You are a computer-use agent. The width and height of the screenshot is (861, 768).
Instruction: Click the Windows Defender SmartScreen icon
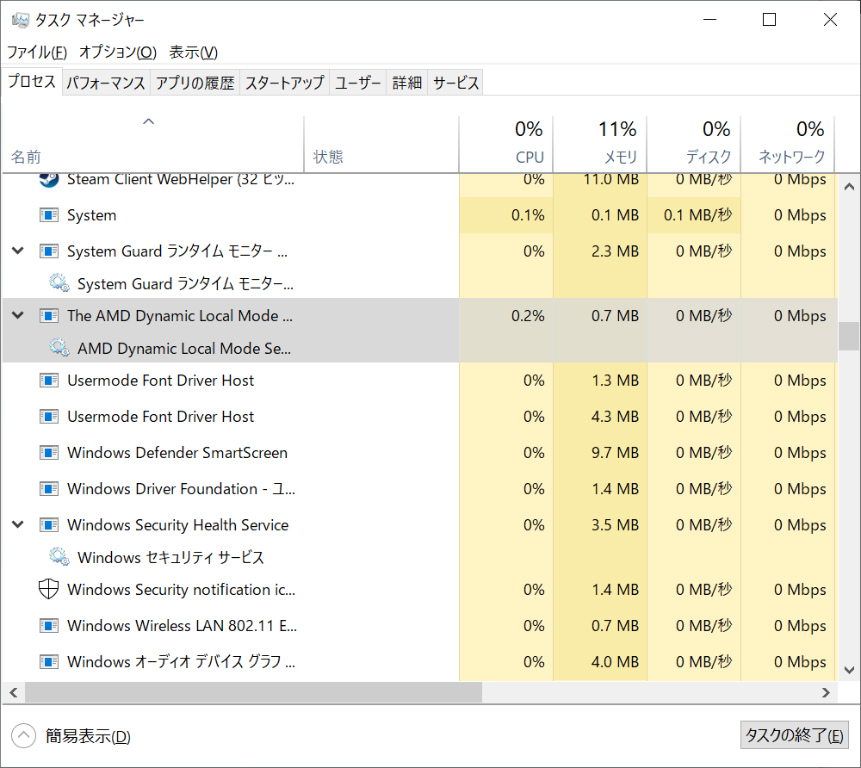[49, 453]
